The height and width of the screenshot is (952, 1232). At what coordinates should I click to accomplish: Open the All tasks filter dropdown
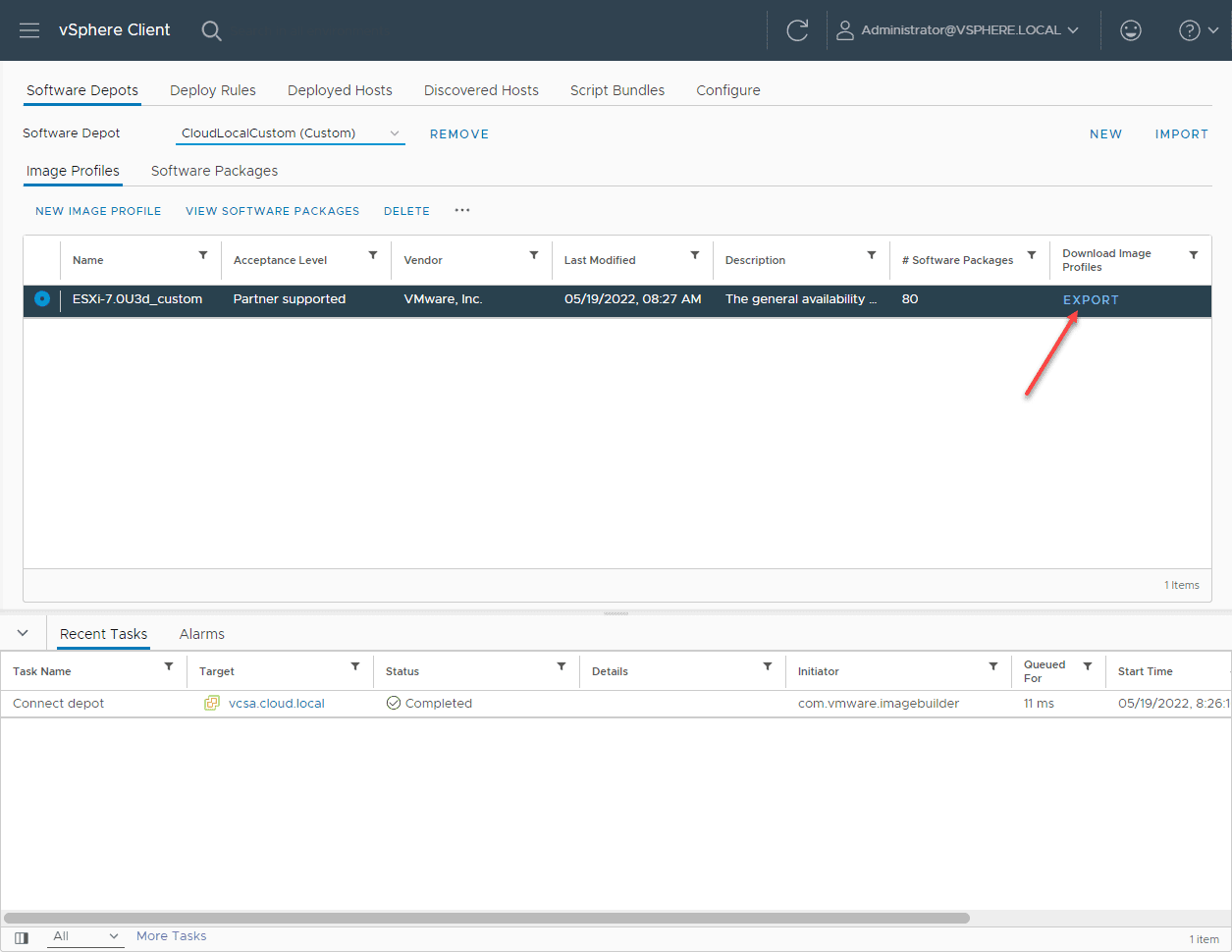pyautogui.click(x=86, y=936)
